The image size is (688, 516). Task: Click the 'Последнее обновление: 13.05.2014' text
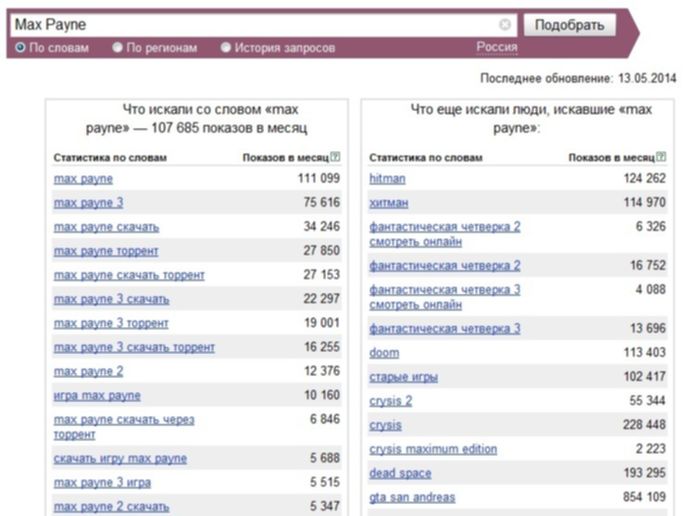coord(578,79)
